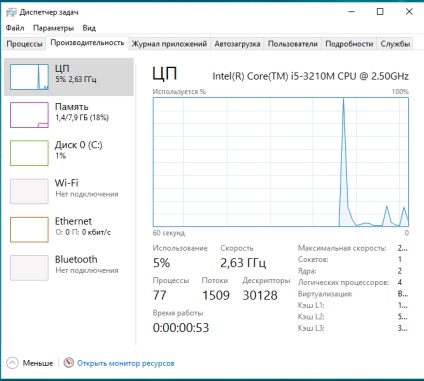The width and height of the screenshot is (424, 381).
Task: Select the Диск 0 (C:) graph thumbnail
Action: [29, 153]
